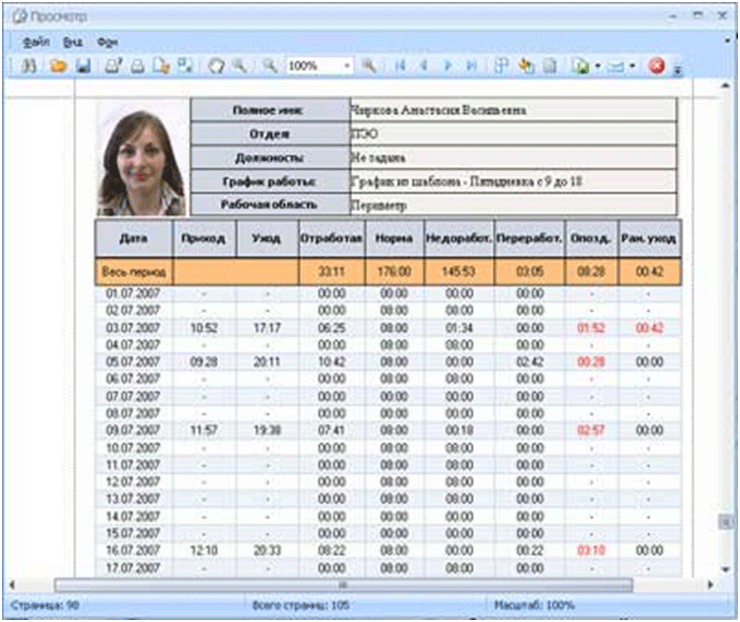Click the page background color icon

[526, 66]
